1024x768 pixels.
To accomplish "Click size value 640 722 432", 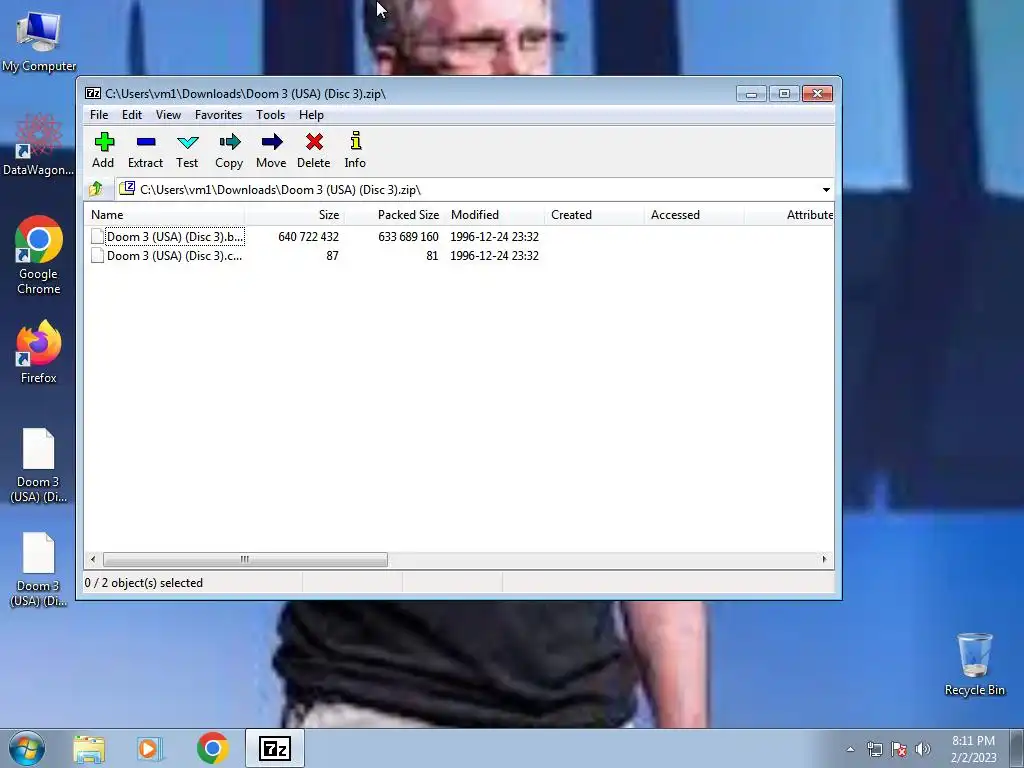I will tap(308, 236).
